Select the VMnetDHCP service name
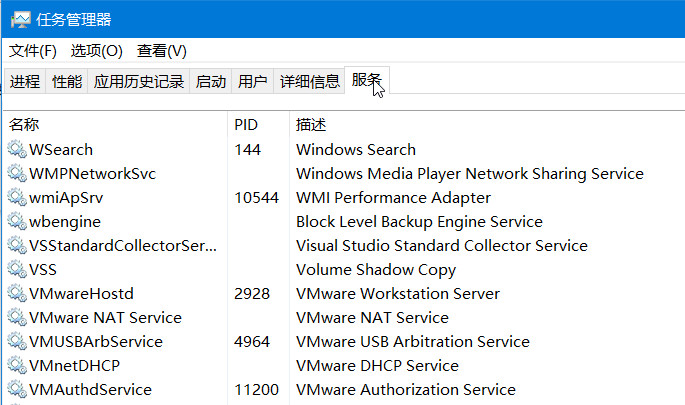Image resolution: width=685 pixels, height=405 pixels. (x=74, y=366)
